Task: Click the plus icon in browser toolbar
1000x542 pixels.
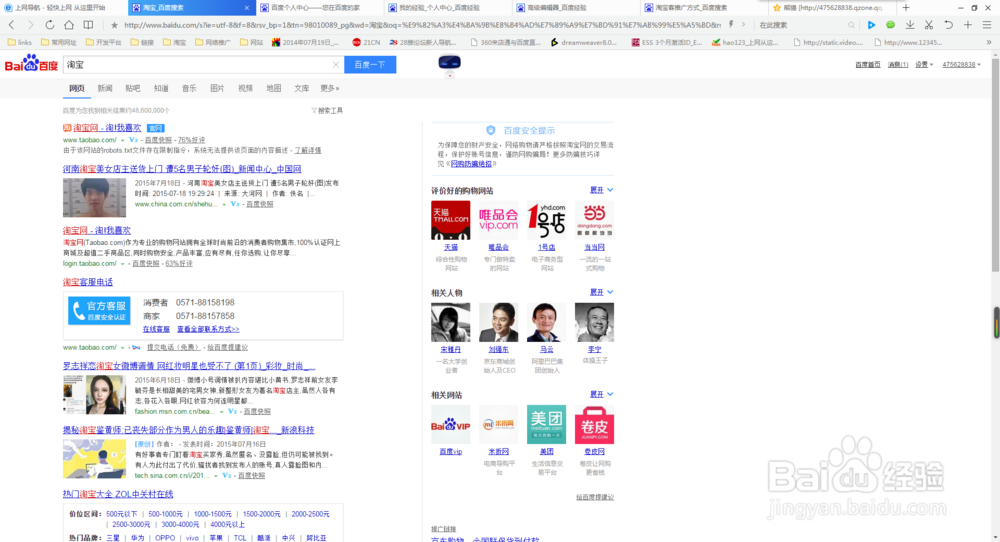Action: tap(967, 25)
